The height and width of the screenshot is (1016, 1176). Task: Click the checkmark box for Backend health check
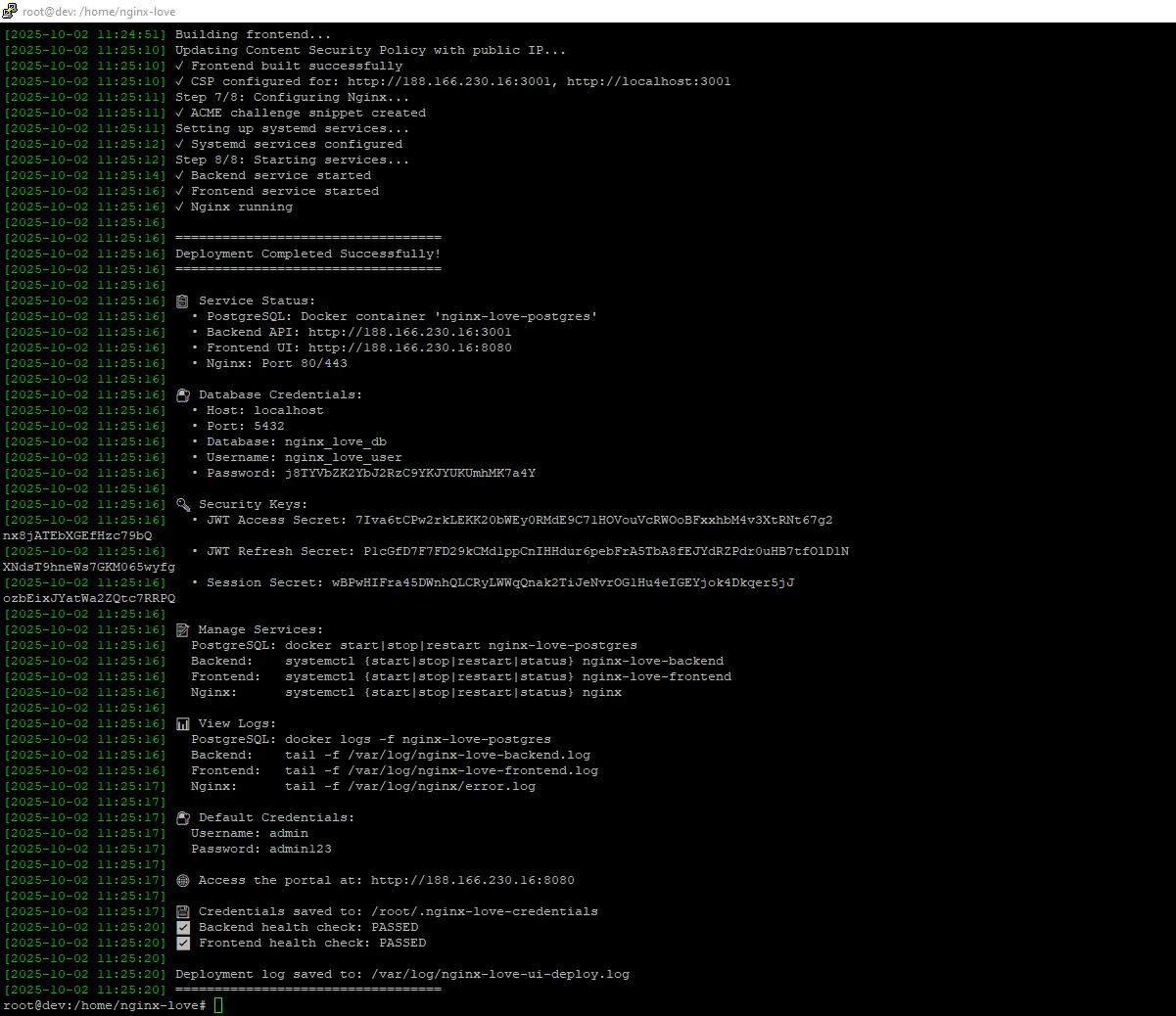(x=182, y=928)
